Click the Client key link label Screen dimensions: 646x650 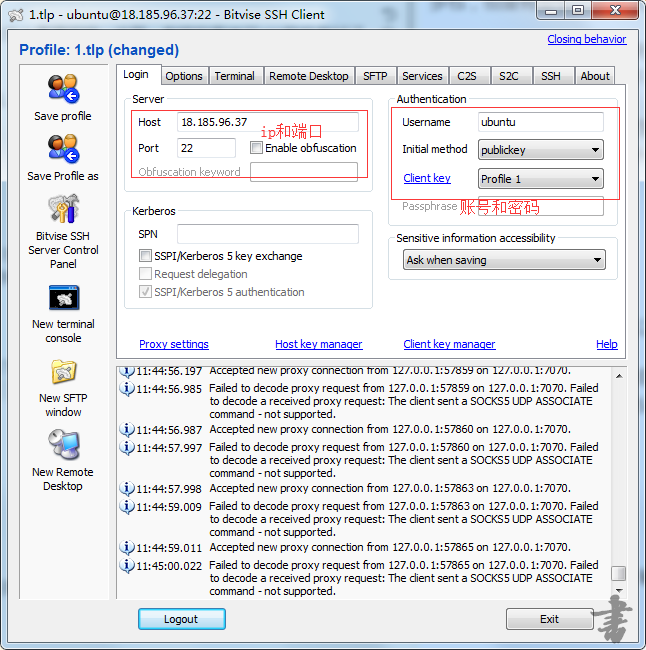click(427, 178)
